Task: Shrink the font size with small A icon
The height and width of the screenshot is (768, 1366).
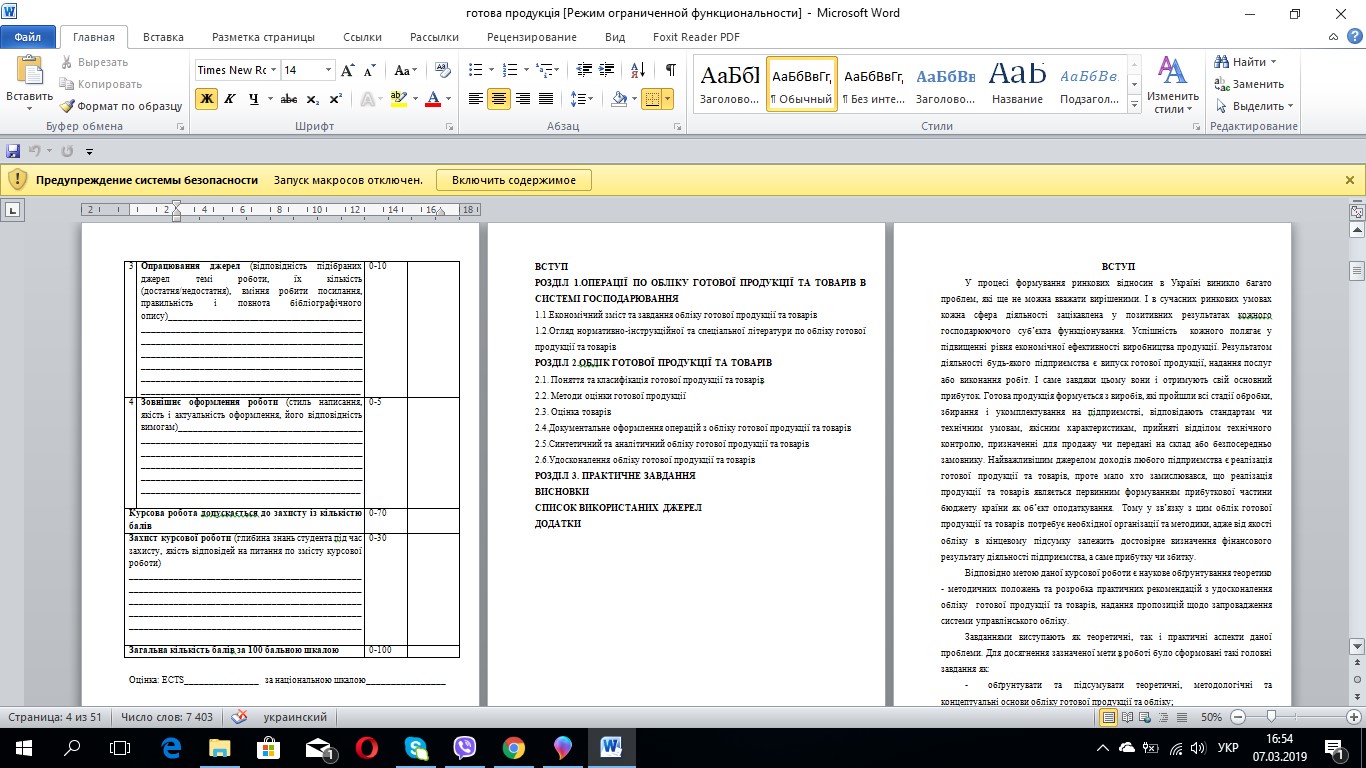Action: pyautogui.click(x=369, y=70)
